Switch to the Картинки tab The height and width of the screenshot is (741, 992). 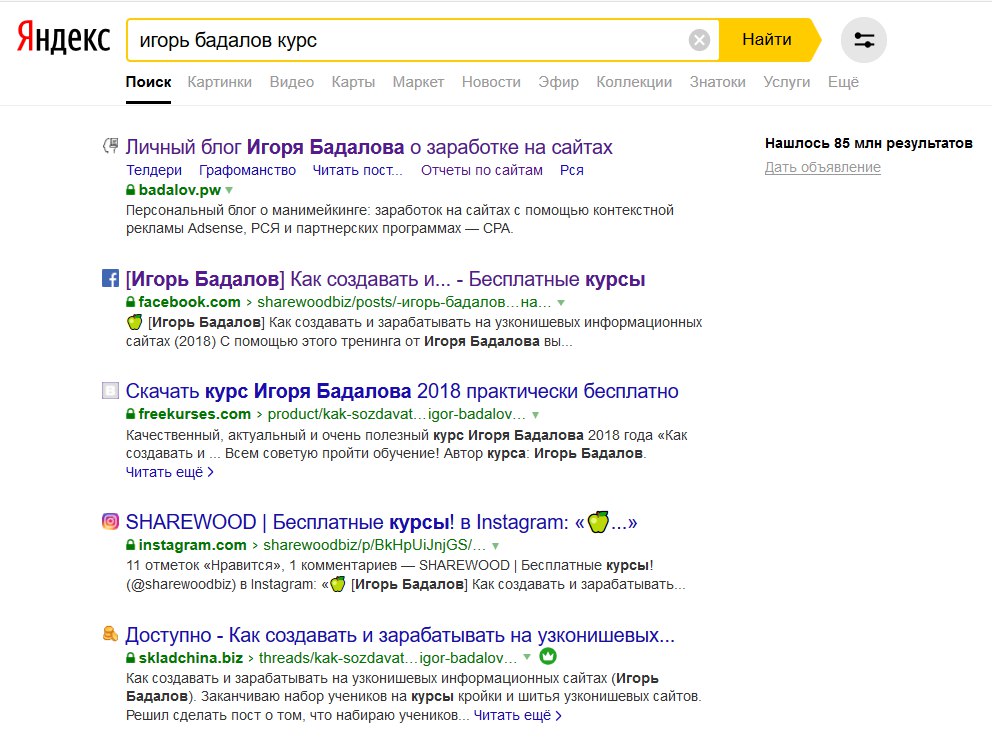(220, 82)
